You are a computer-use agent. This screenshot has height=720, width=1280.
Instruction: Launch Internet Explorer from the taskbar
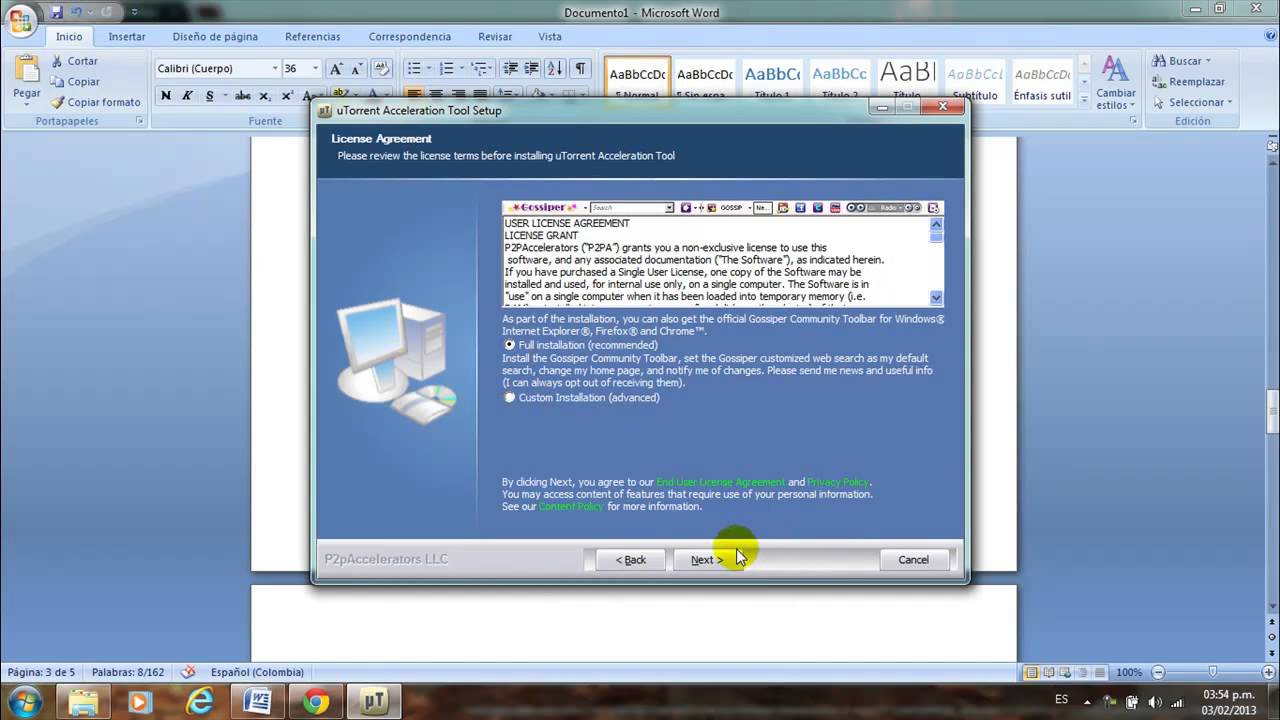[x=198, y=702]
